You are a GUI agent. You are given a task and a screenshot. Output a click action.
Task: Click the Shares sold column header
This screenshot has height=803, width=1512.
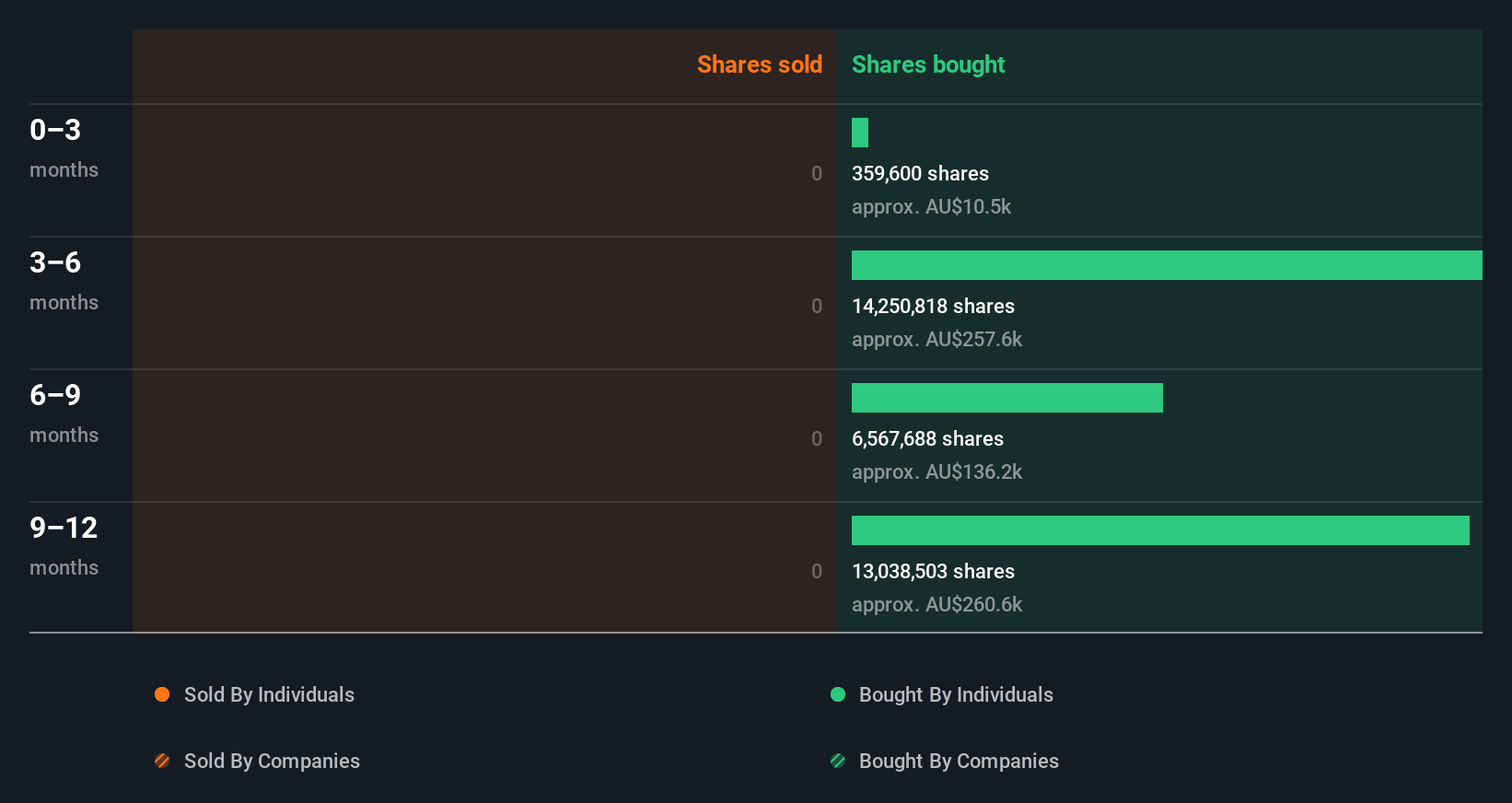coord(760,64)
